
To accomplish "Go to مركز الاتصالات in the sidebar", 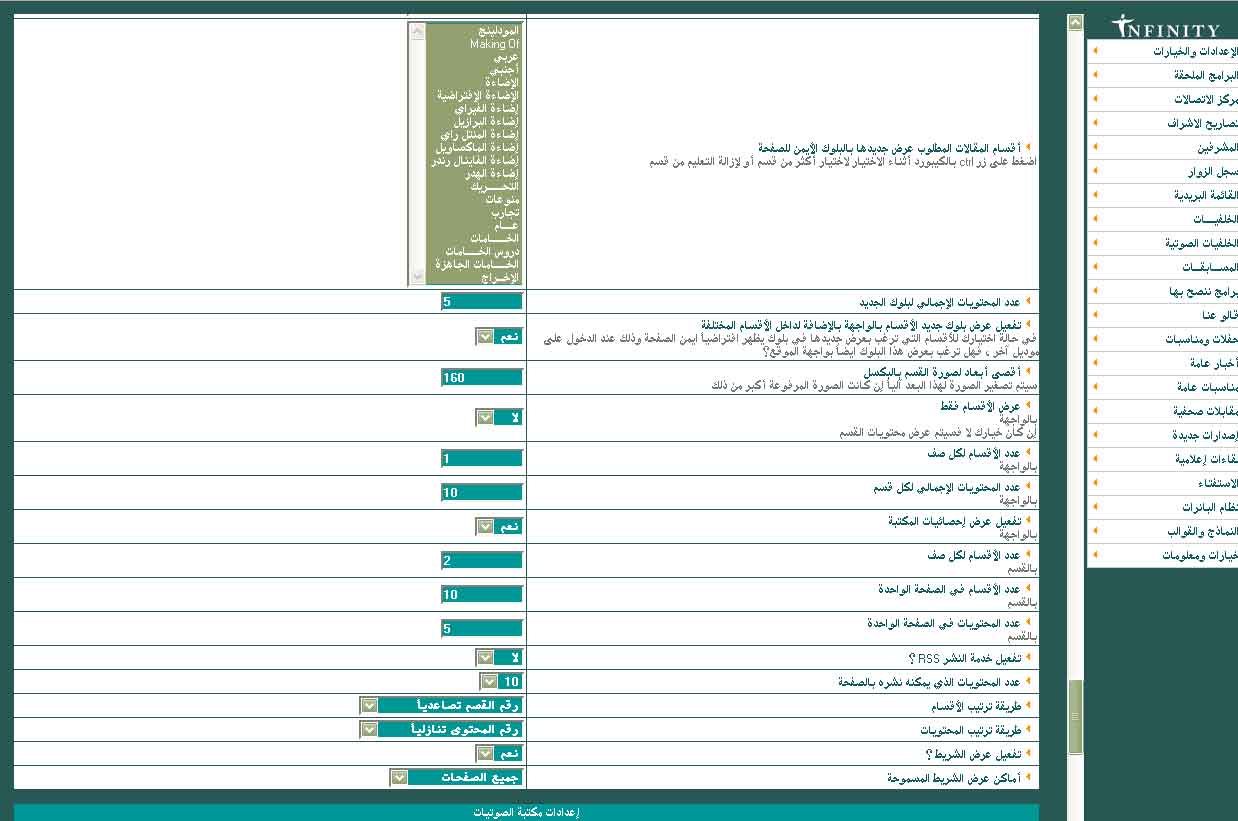I will click(1163, 100).
